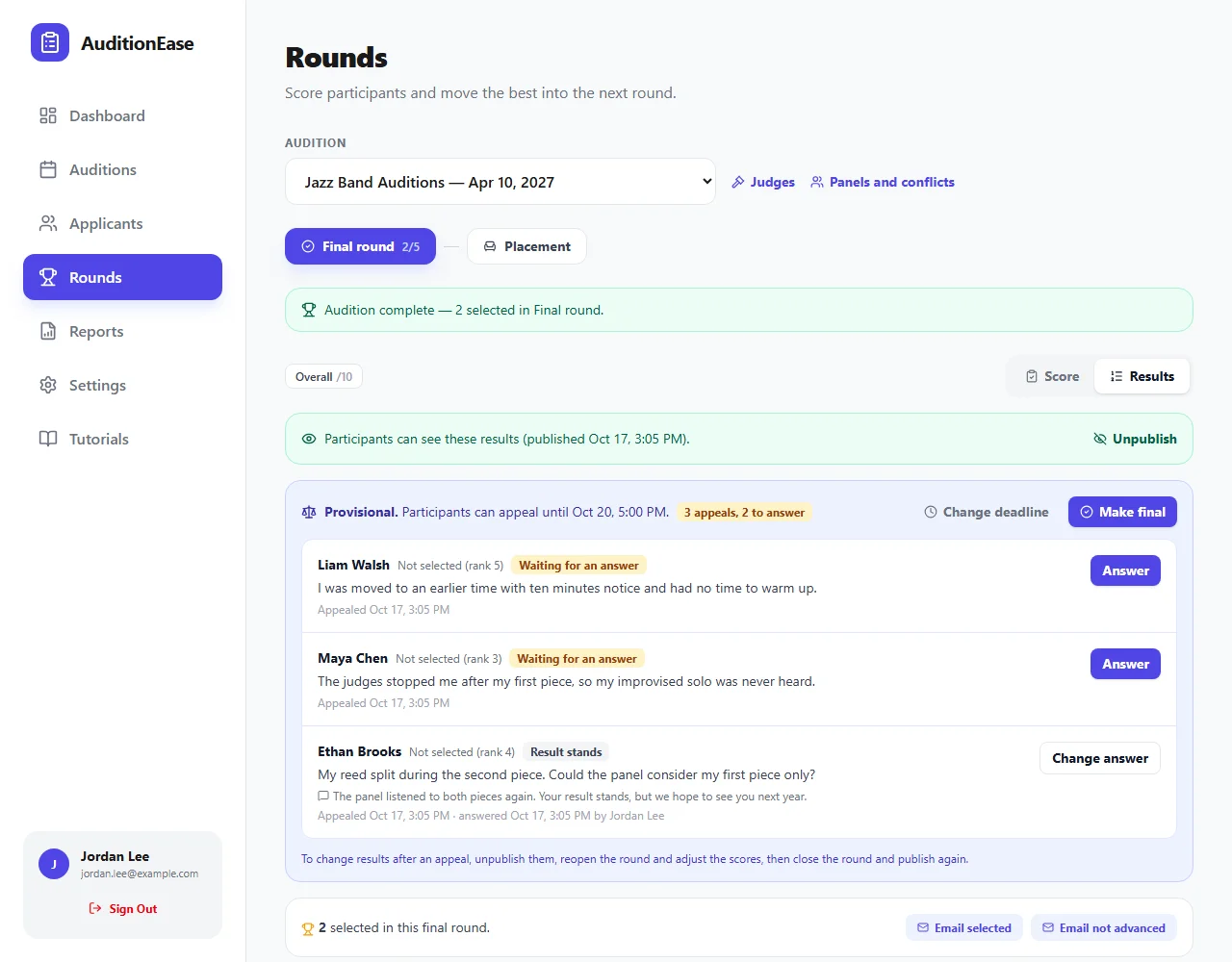Open Applicants from the sidebar
This screenshot has height=962, width=1232.
tap(122, 223)
